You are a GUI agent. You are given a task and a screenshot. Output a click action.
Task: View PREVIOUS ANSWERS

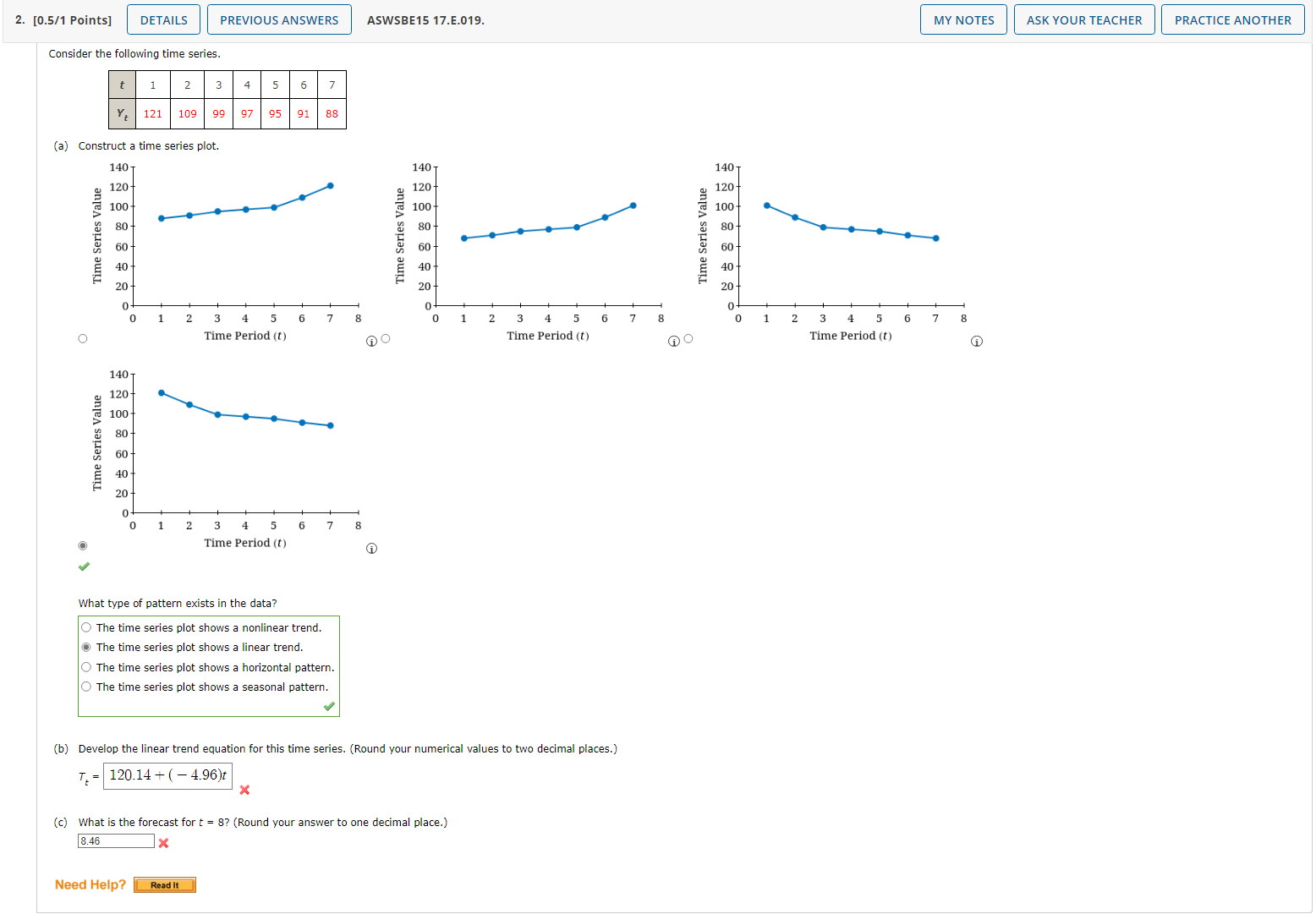tap(279, 20)
